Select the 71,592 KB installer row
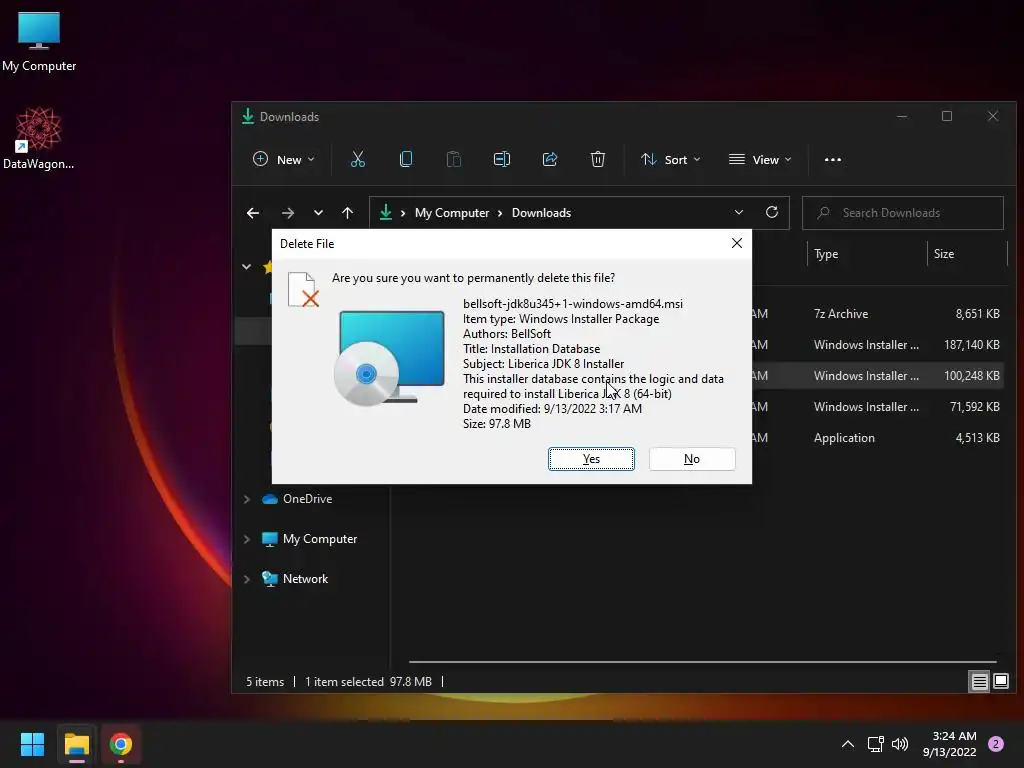 (877, 407)
